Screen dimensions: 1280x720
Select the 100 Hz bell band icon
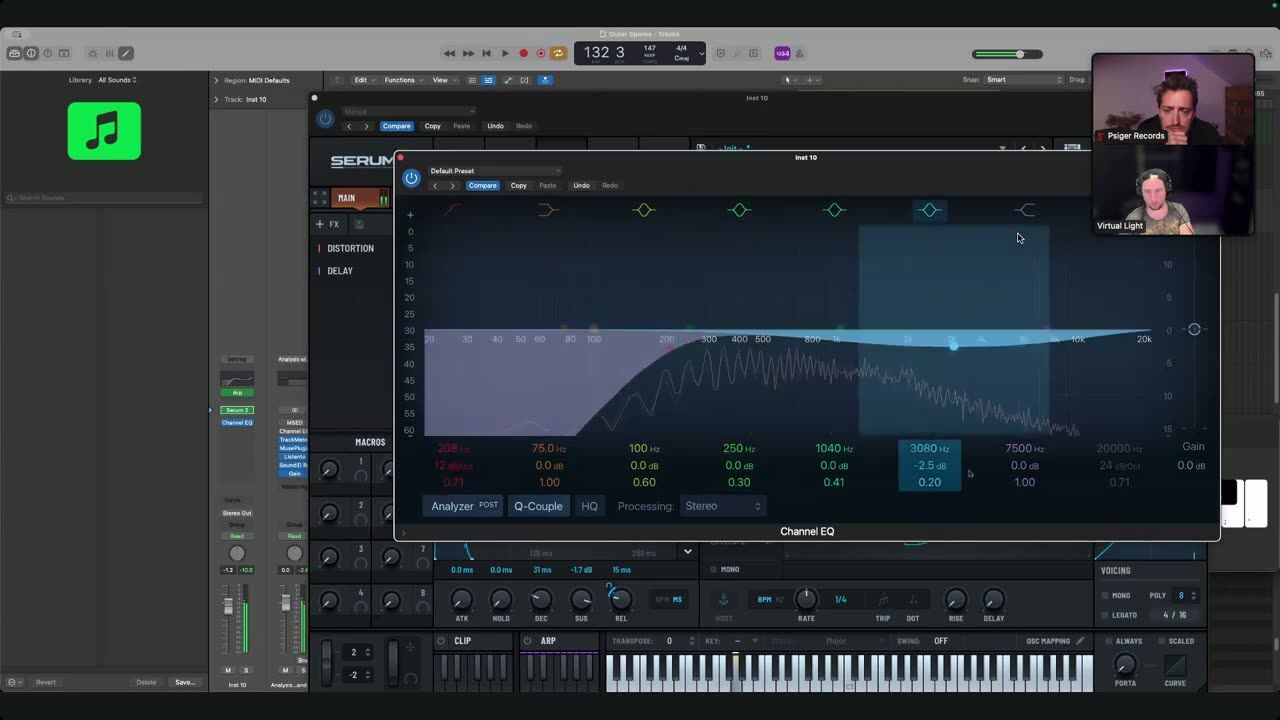click(x=644, y=210)
